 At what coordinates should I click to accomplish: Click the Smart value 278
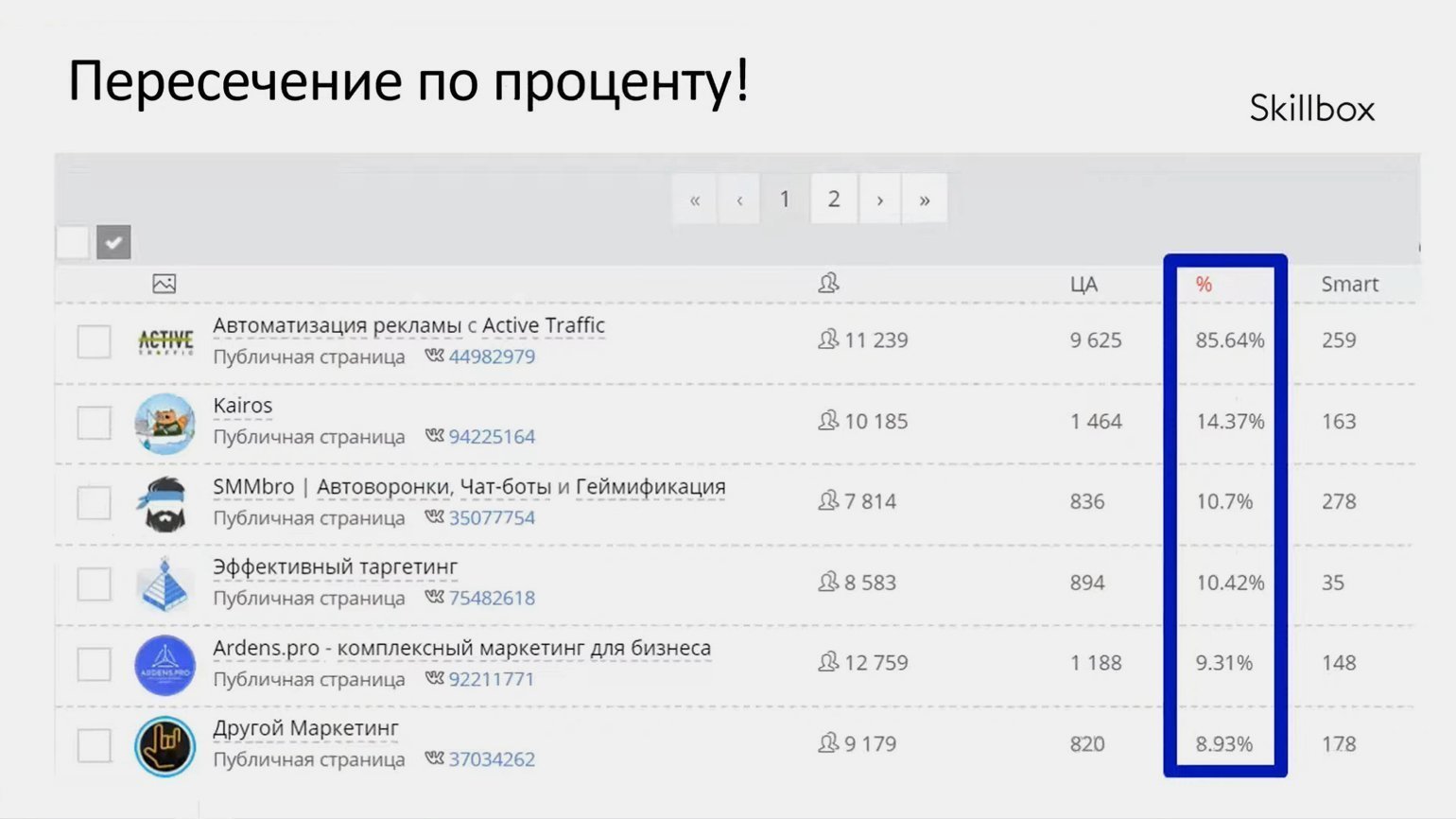(1339, 502)
